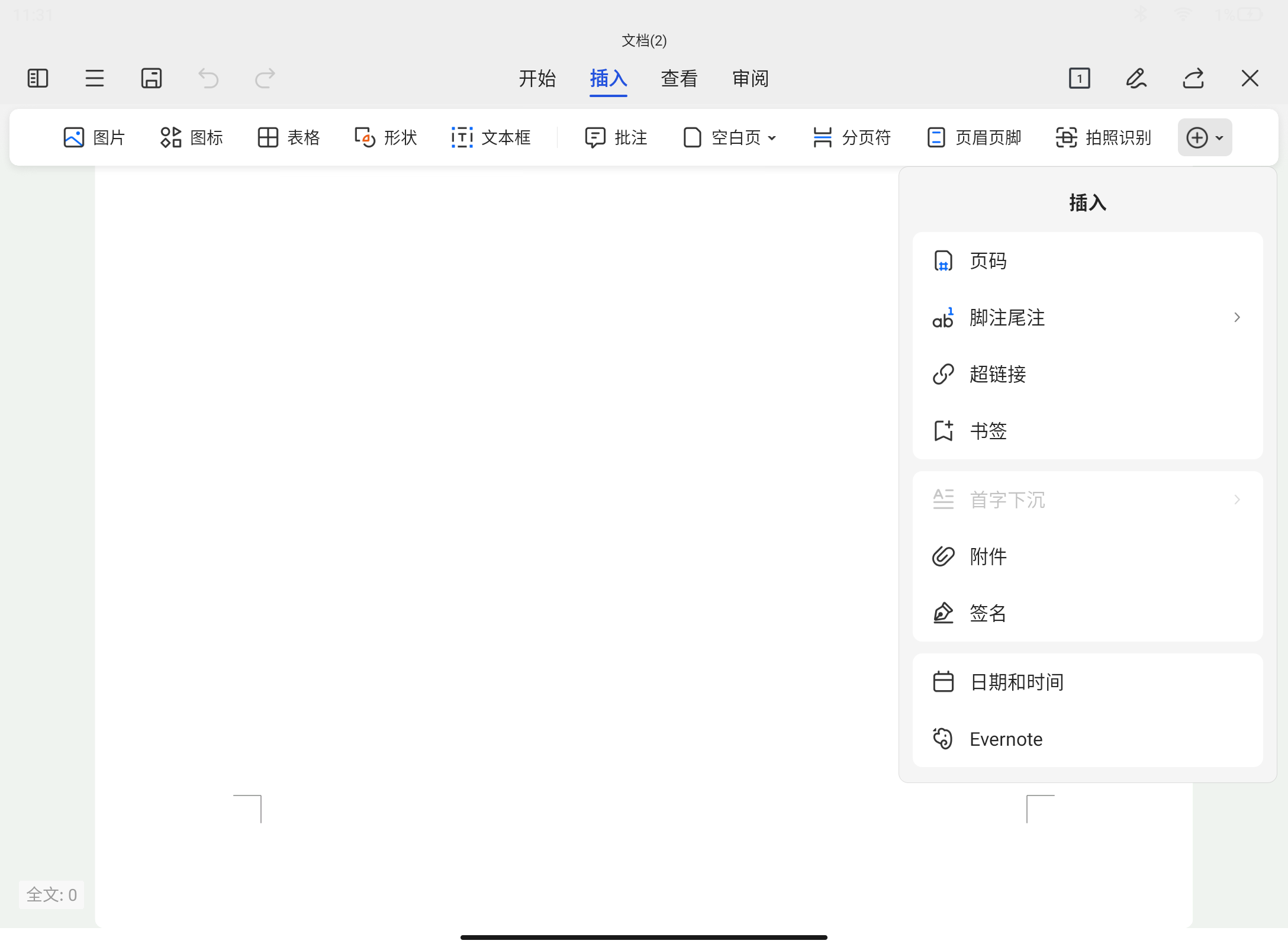Insert a table

288,137
